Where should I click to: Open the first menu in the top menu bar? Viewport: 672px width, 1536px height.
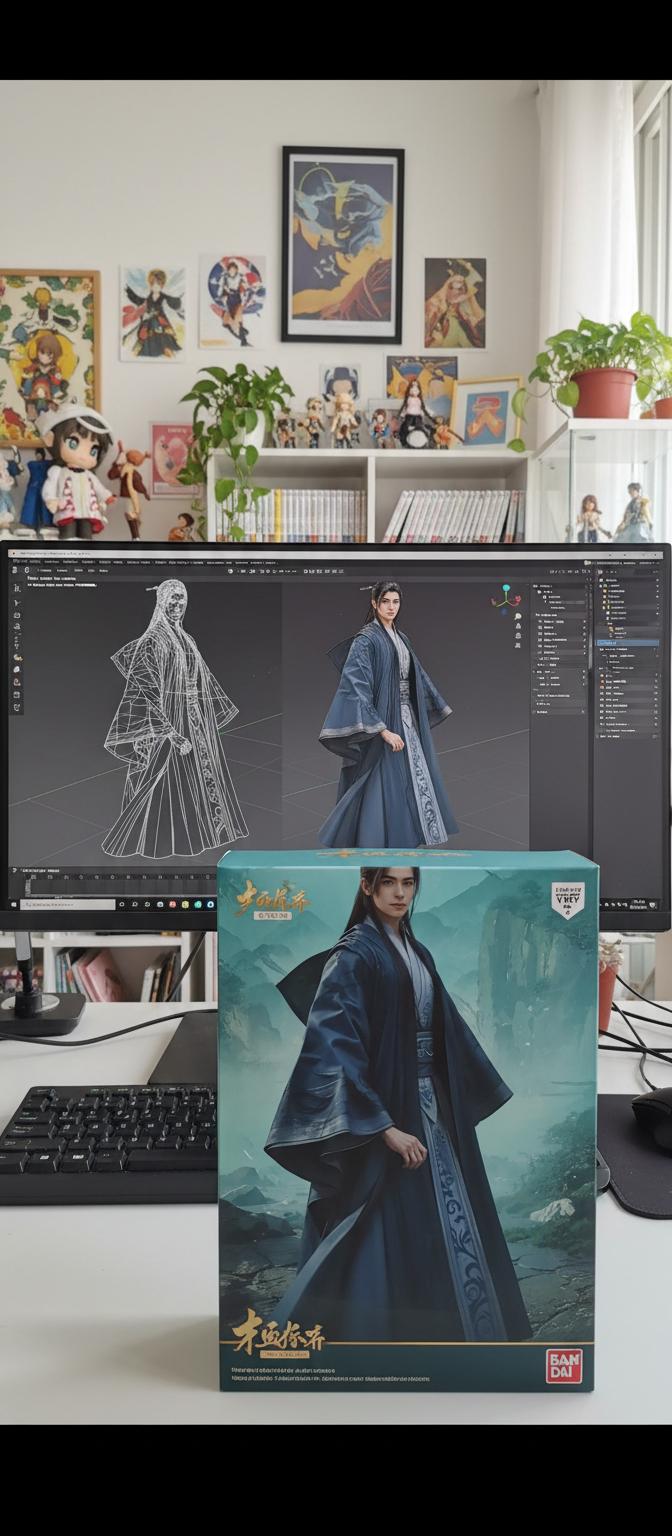tap(19, 561)
